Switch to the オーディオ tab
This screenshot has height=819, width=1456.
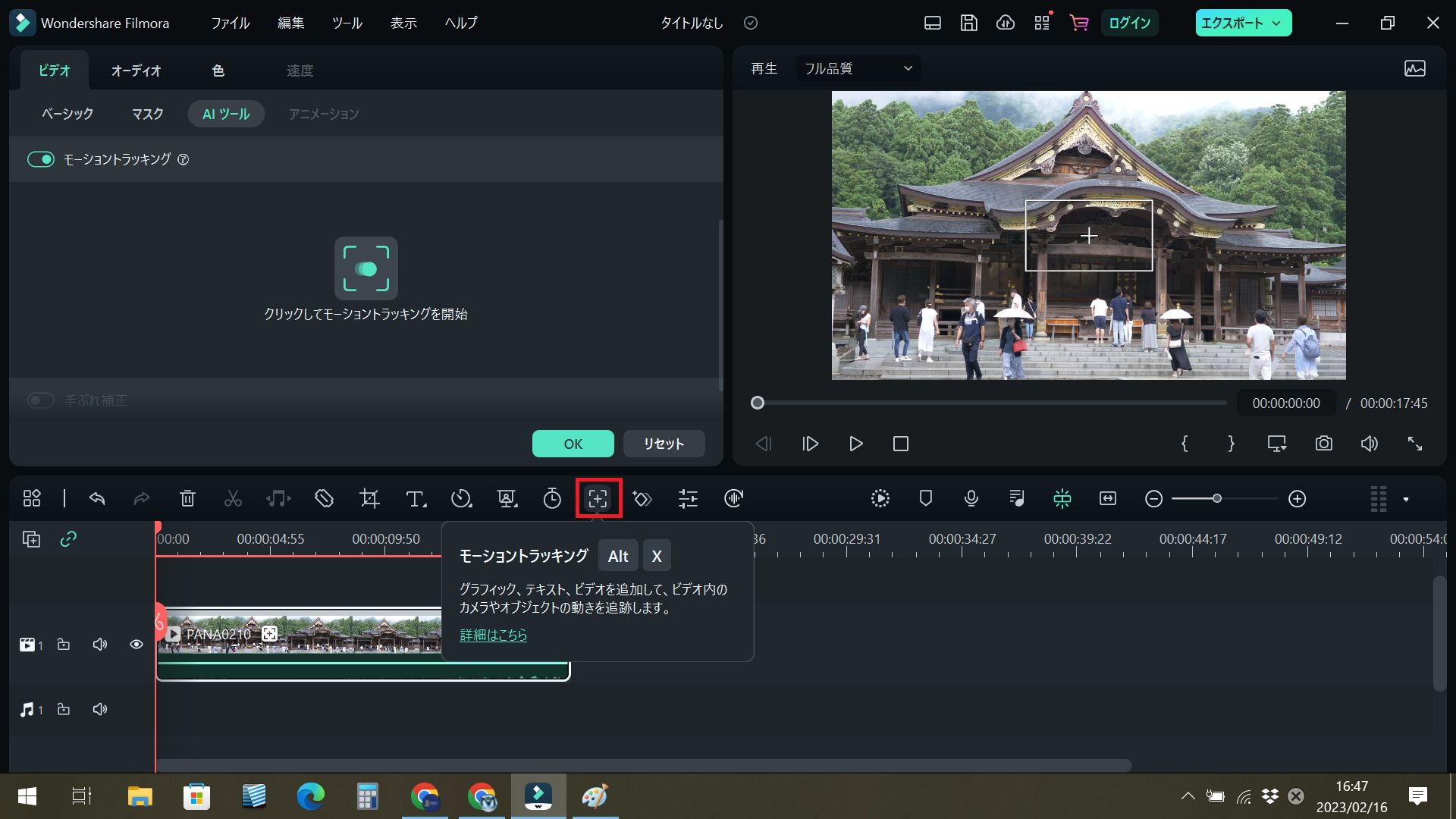tap(136, 70)
